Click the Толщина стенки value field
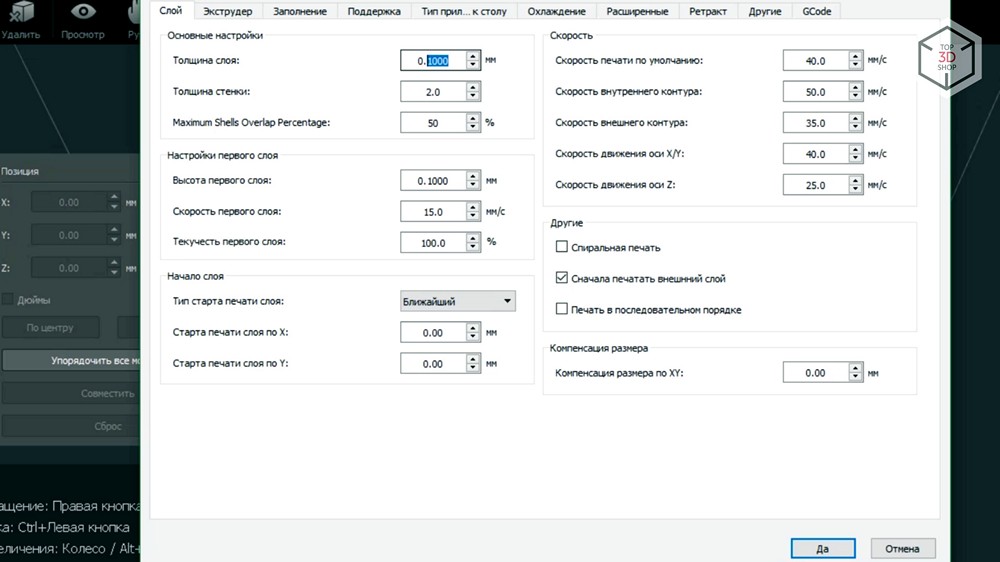 [433, 92]
